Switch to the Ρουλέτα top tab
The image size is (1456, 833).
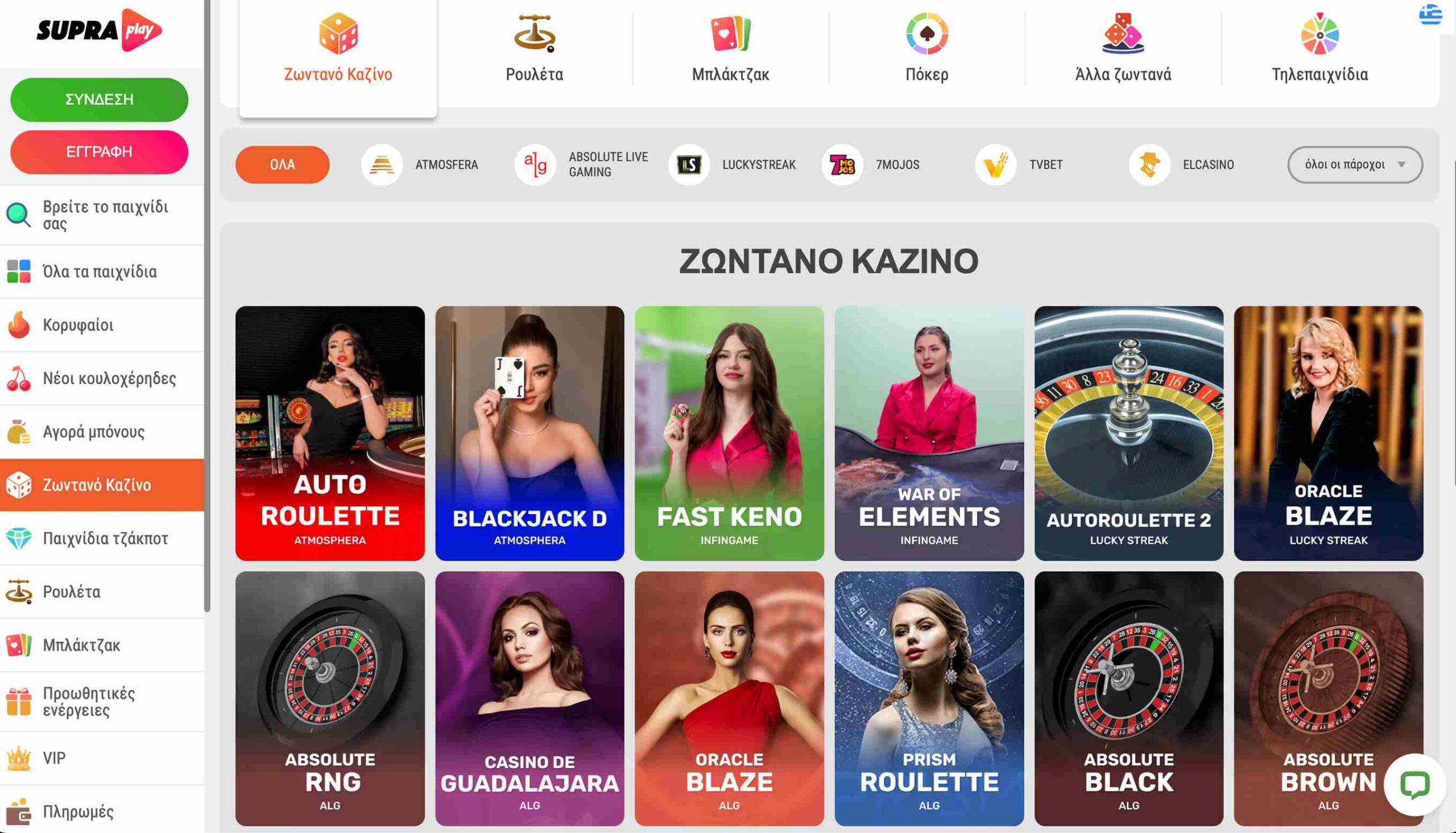[535, 48]
